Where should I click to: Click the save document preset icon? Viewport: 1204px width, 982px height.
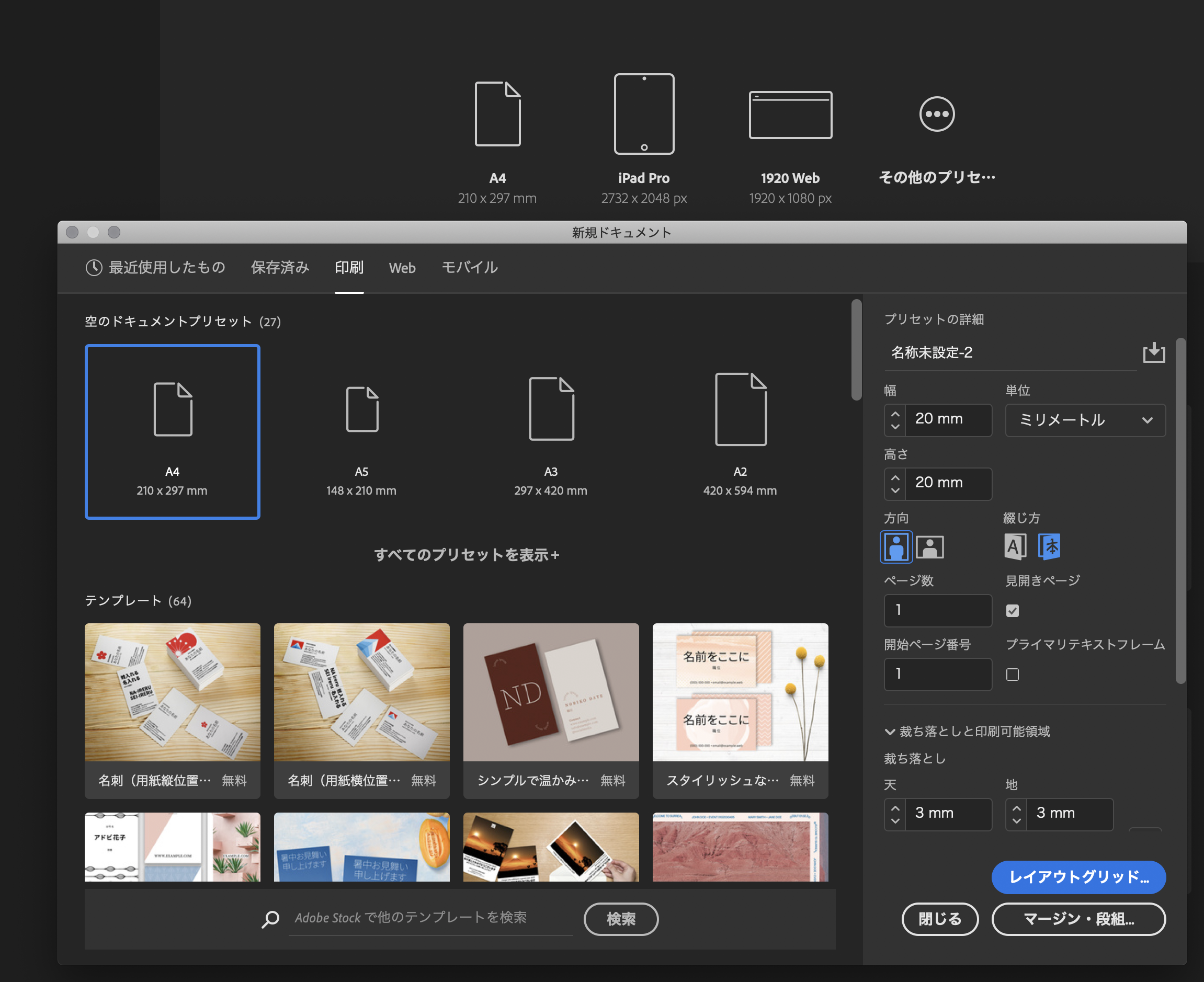(1154, 353)
